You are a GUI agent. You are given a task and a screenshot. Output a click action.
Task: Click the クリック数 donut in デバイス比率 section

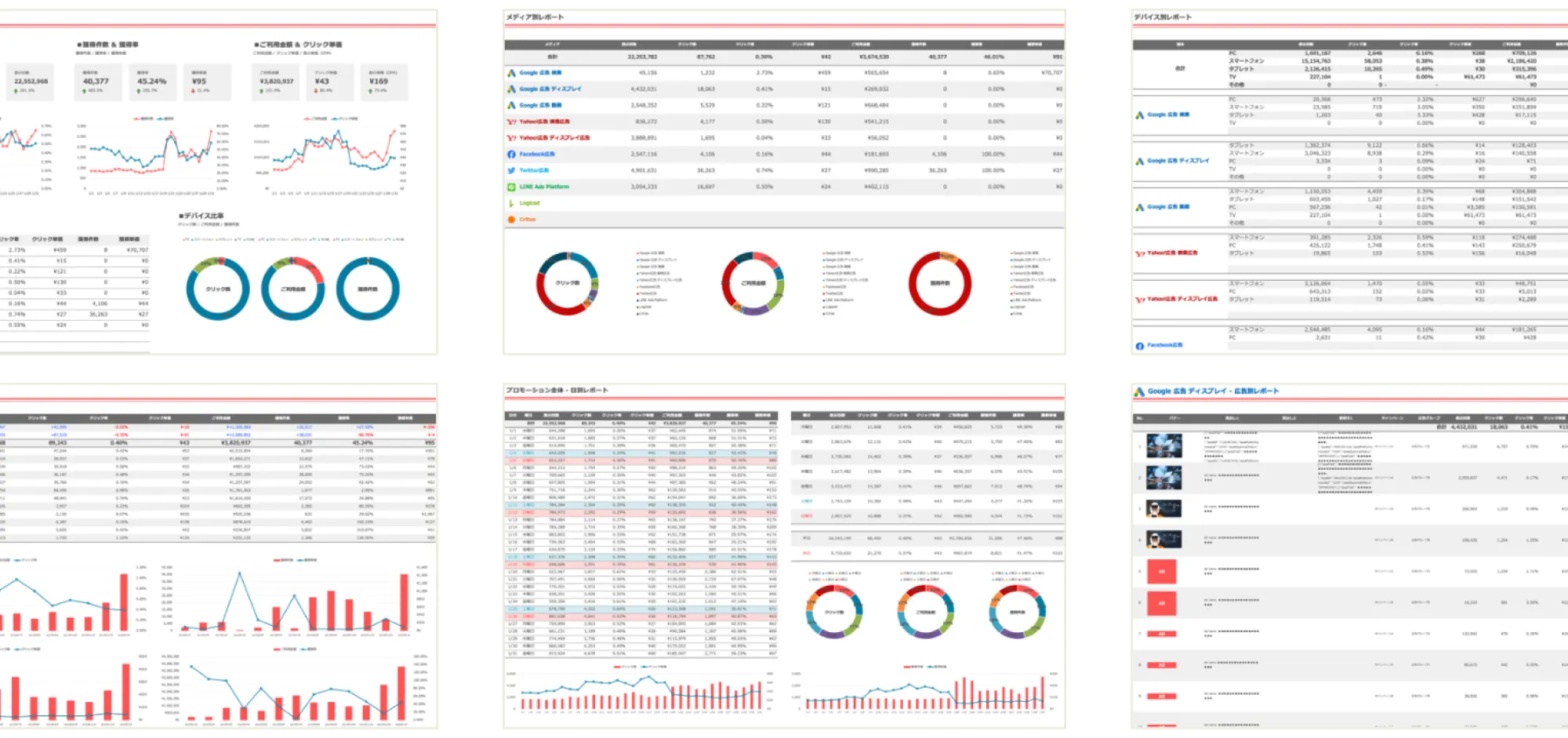coord(218,289)
